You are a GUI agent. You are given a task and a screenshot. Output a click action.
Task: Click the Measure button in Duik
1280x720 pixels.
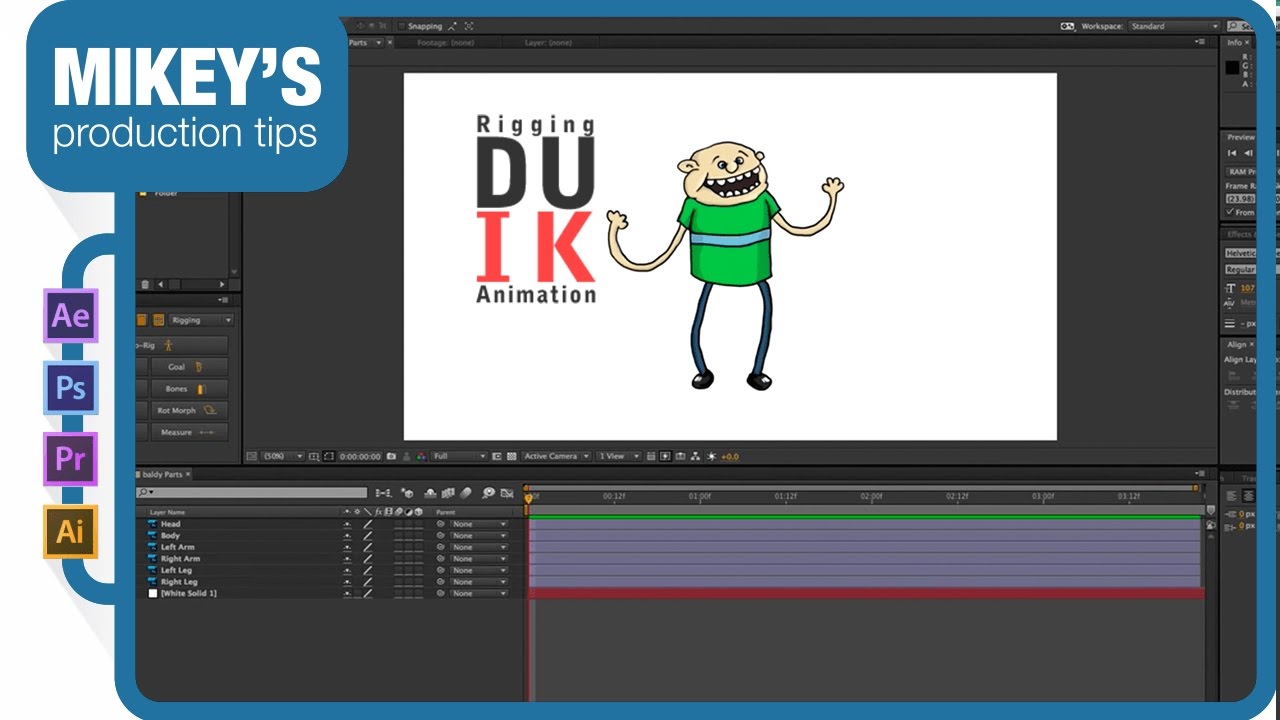(x=188, y=432)
